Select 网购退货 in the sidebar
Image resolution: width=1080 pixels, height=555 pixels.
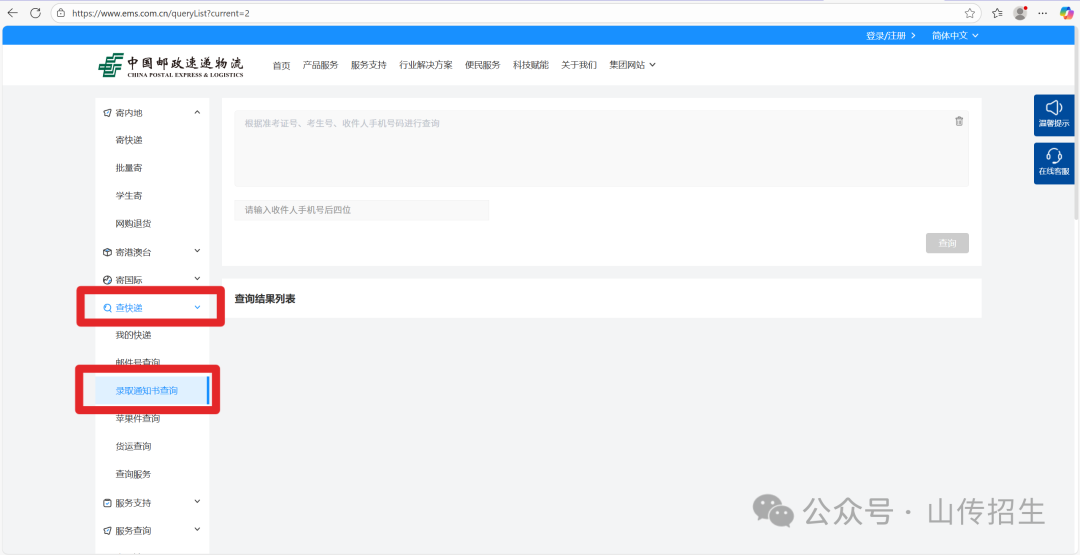click(x=133, y=224)
